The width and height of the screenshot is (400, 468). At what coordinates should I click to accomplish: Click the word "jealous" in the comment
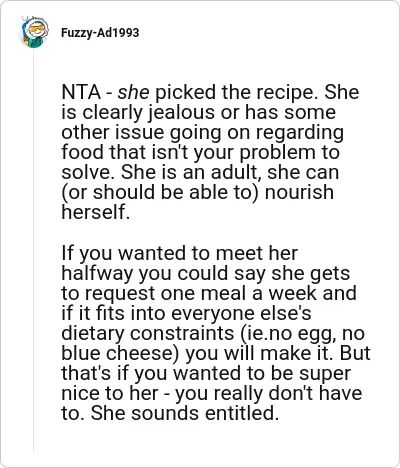click(x=182, y=112)
